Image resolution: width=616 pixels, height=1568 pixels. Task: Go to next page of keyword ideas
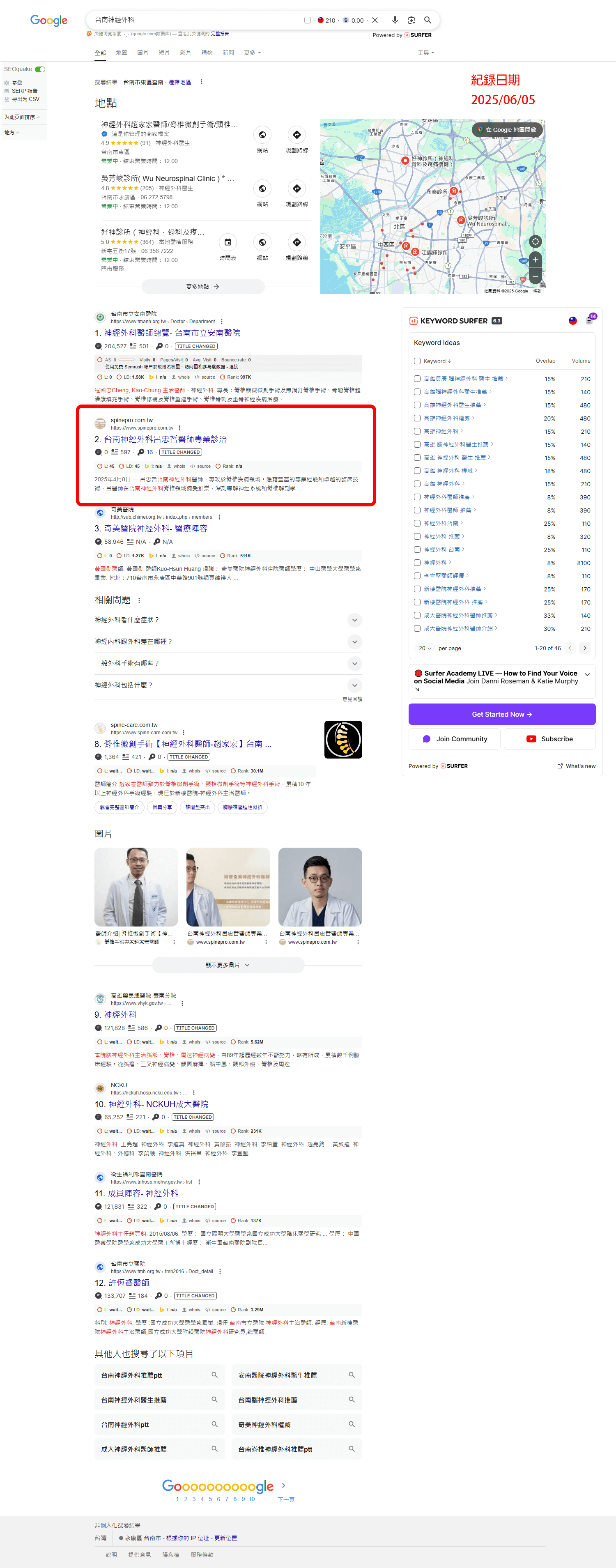(585, 648)
